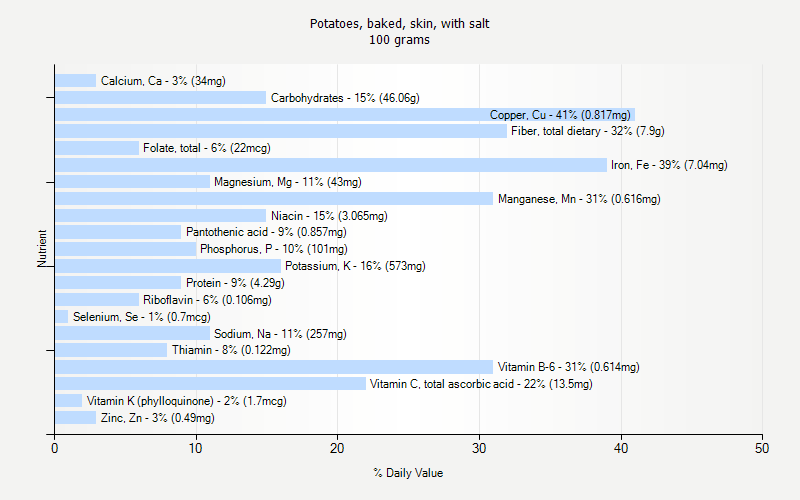The image size is (800, 500).
Task: Select the 'Selenium, Se - 1% (0.7mcg)' label
Action: point(142,316)
